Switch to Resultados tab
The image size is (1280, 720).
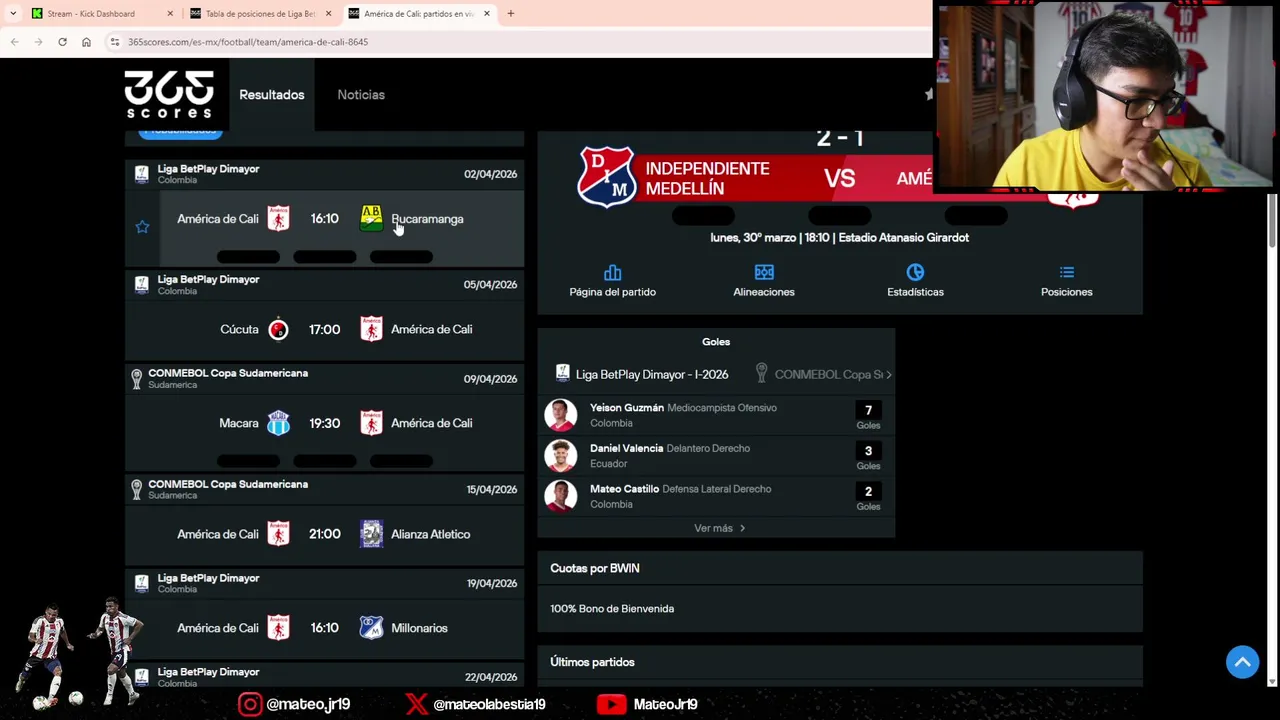click(271, 95)
